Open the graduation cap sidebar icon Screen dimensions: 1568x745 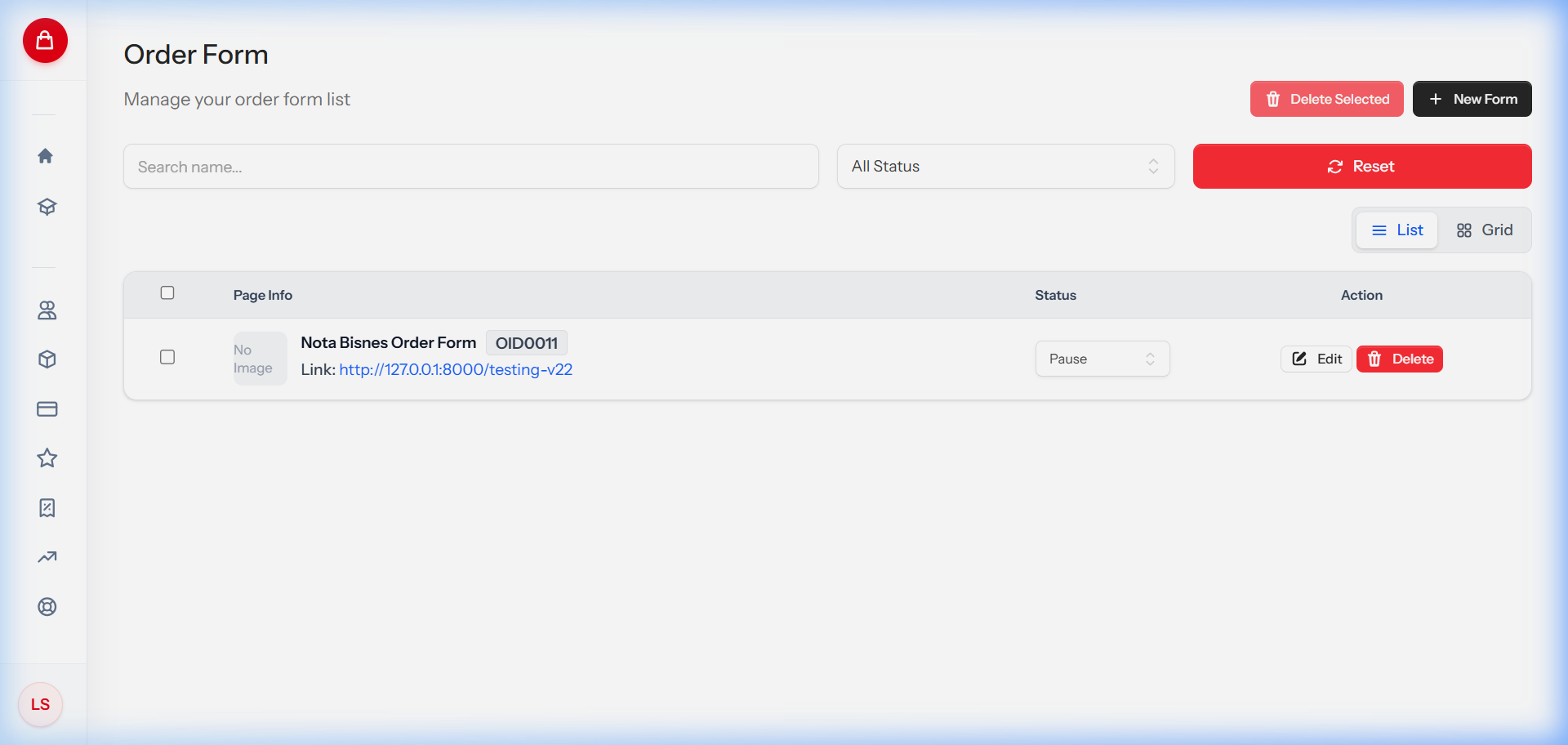click(47, 207)
